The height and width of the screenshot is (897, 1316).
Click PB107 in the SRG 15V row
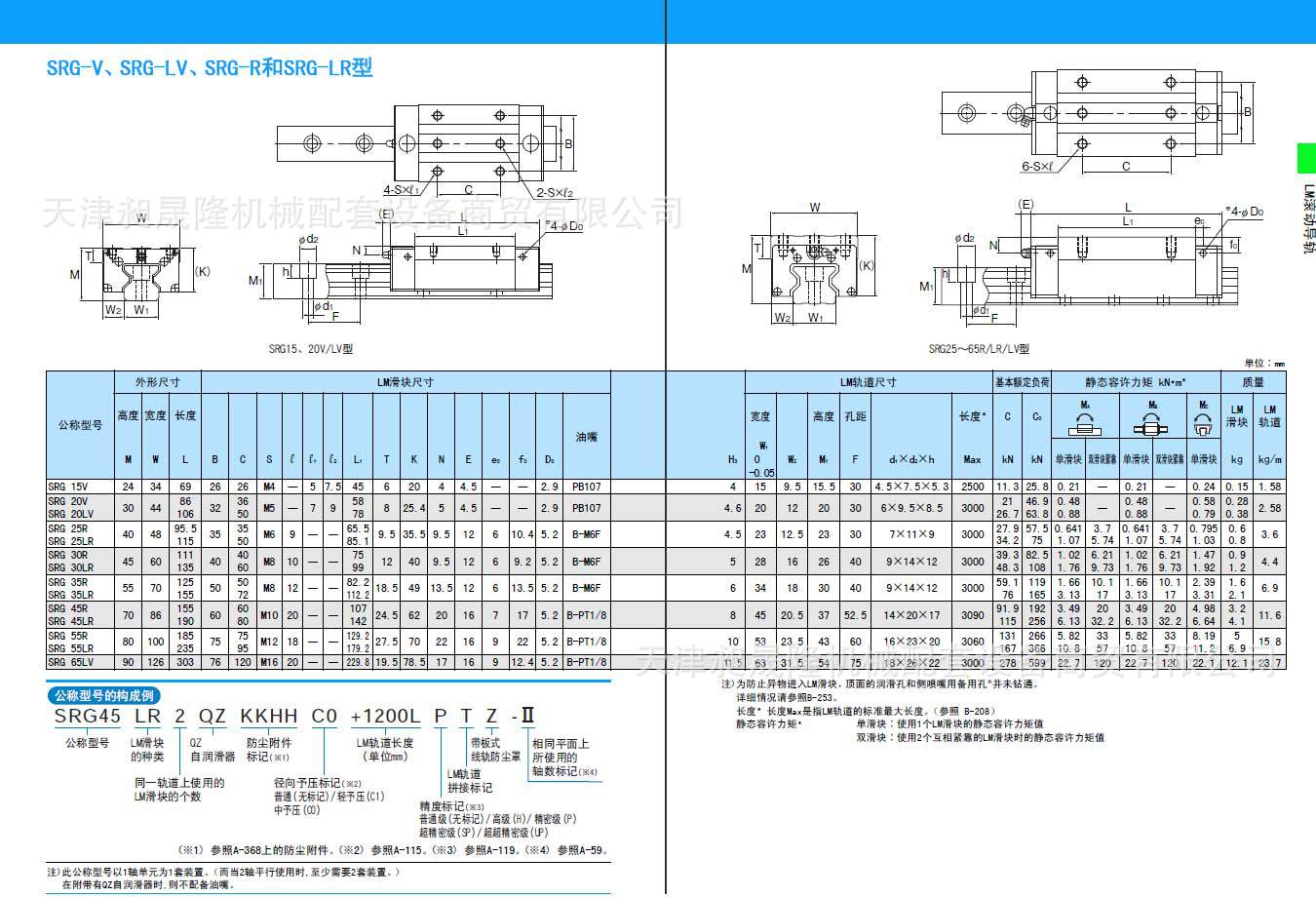(x=586, y=486)
